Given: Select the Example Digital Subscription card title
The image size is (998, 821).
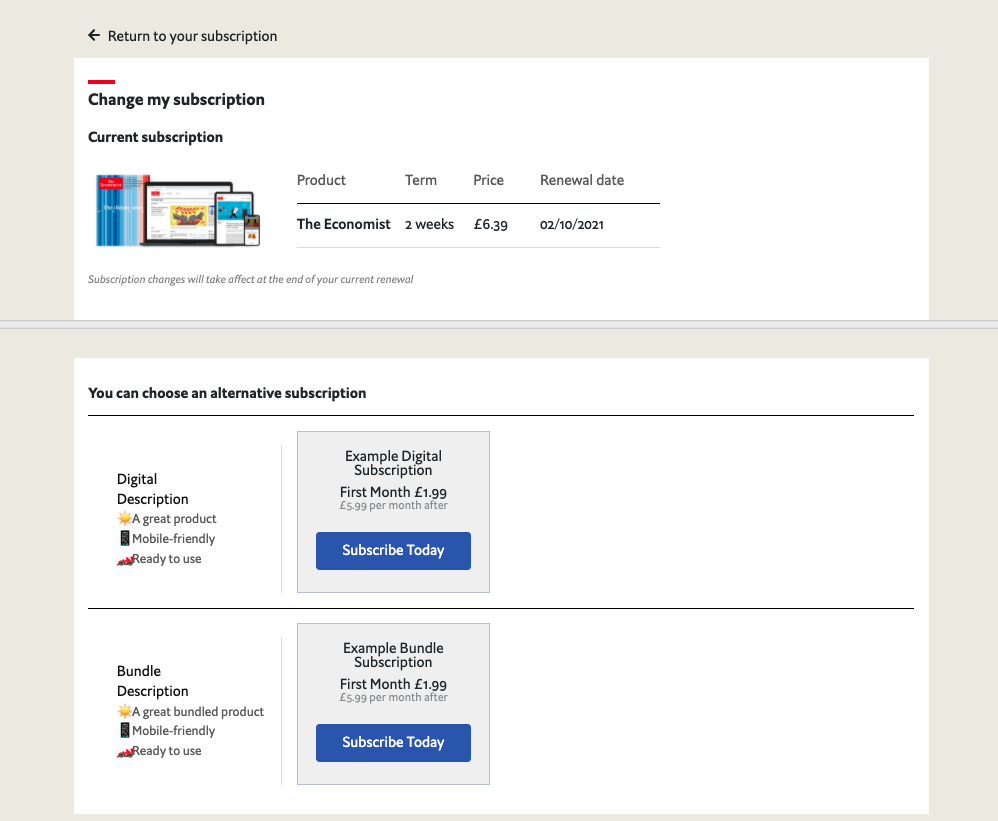Looking at the screenshot, I should point(393,463).
